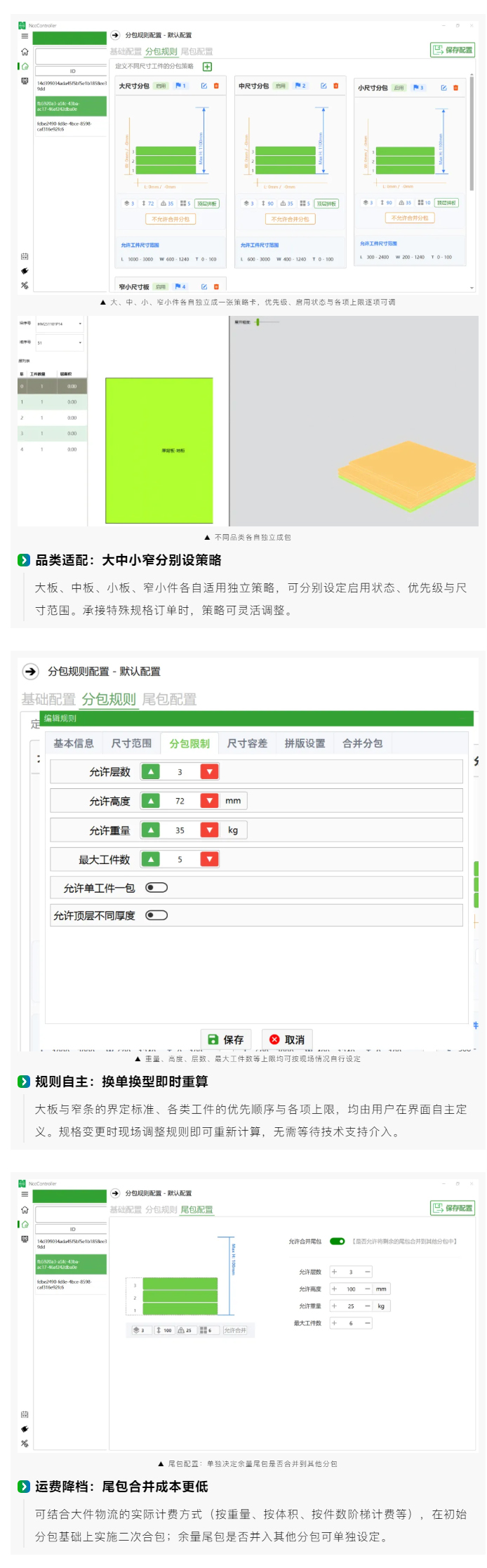The width and height of the screenshot is (487, 1568).
Task: Click 顶层拼板 on 中尺寸分包 card
Action: pos(326,204)
